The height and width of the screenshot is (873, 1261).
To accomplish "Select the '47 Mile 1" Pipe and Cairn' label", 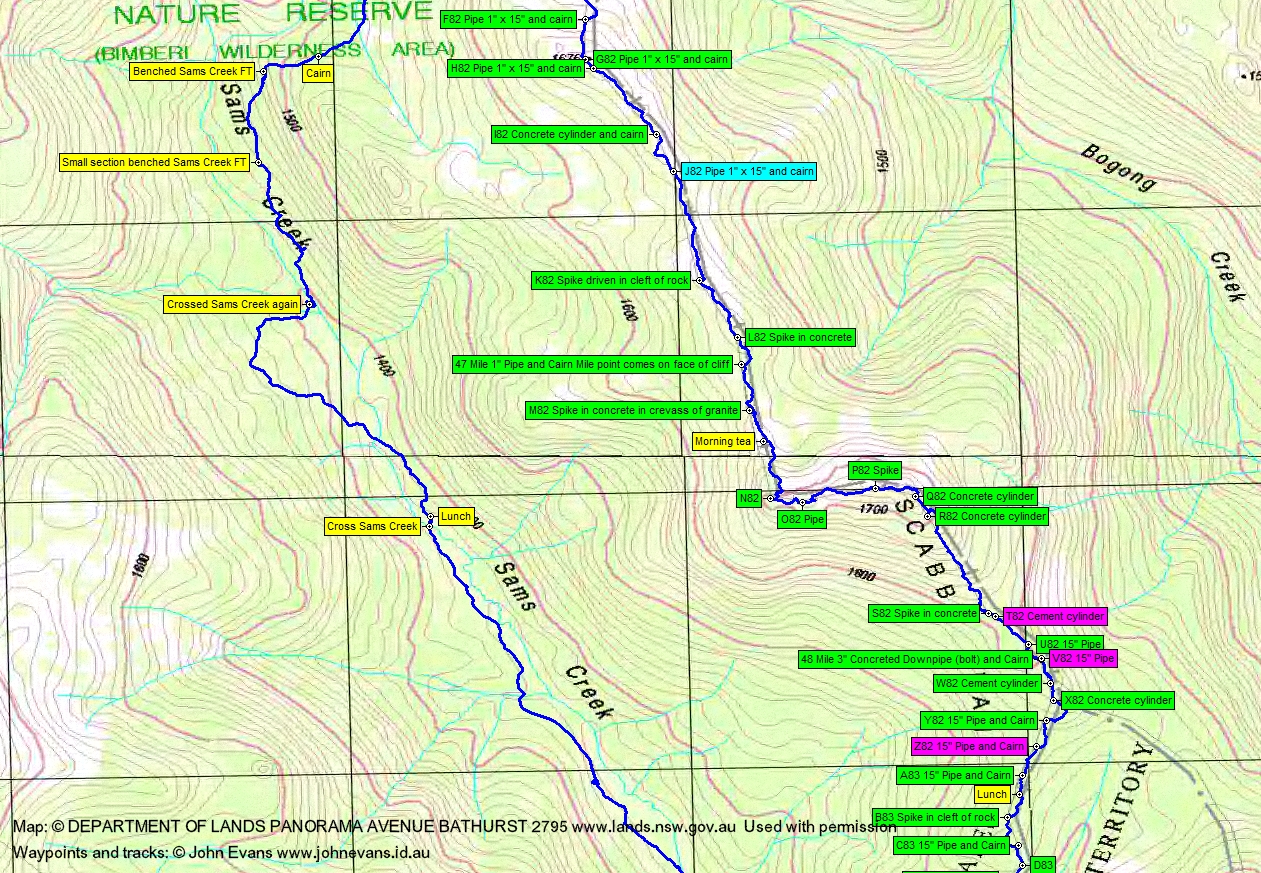I will click(592, 364).
